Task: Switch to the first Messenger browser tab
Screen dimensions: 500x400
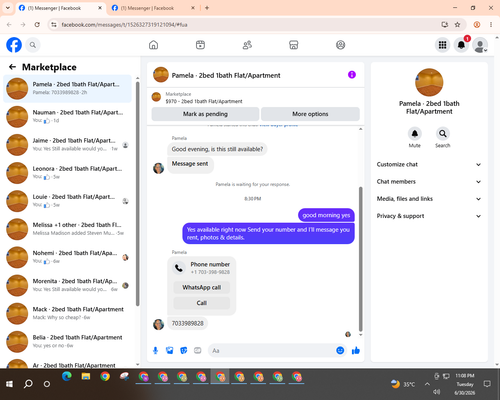Action: pos(57,8)
